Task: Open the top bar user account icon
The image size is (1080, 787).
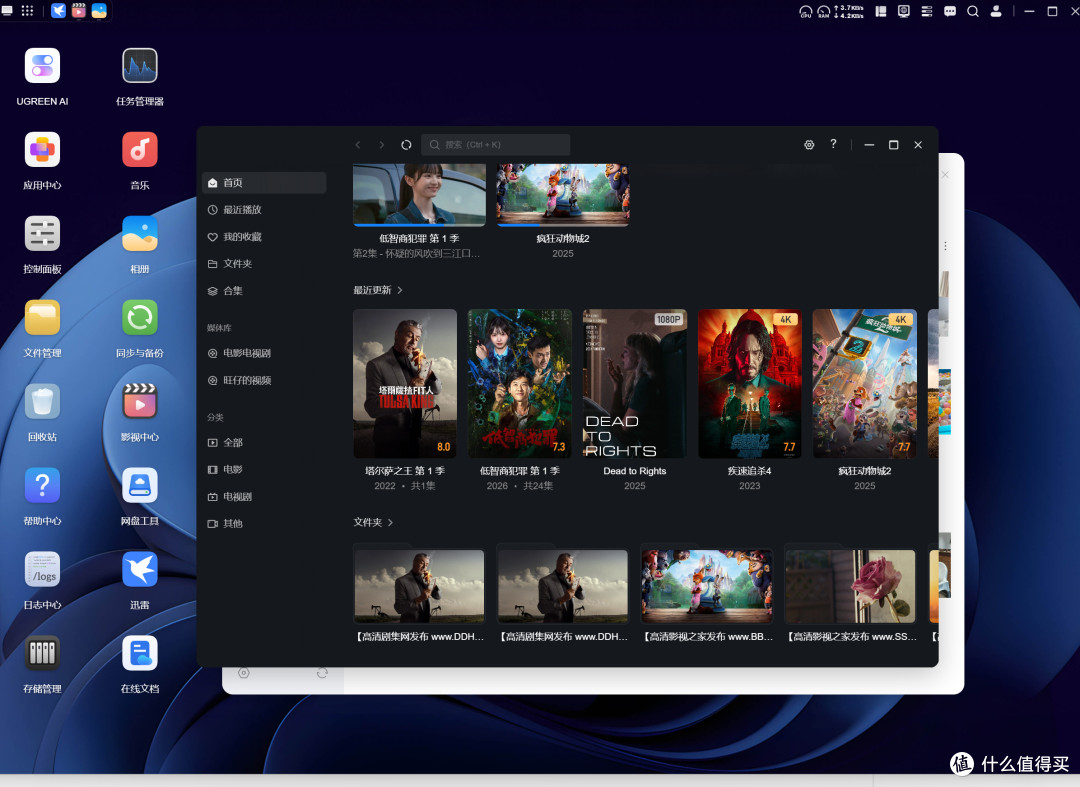Action: pyautogui.click(x=996, y=11)
